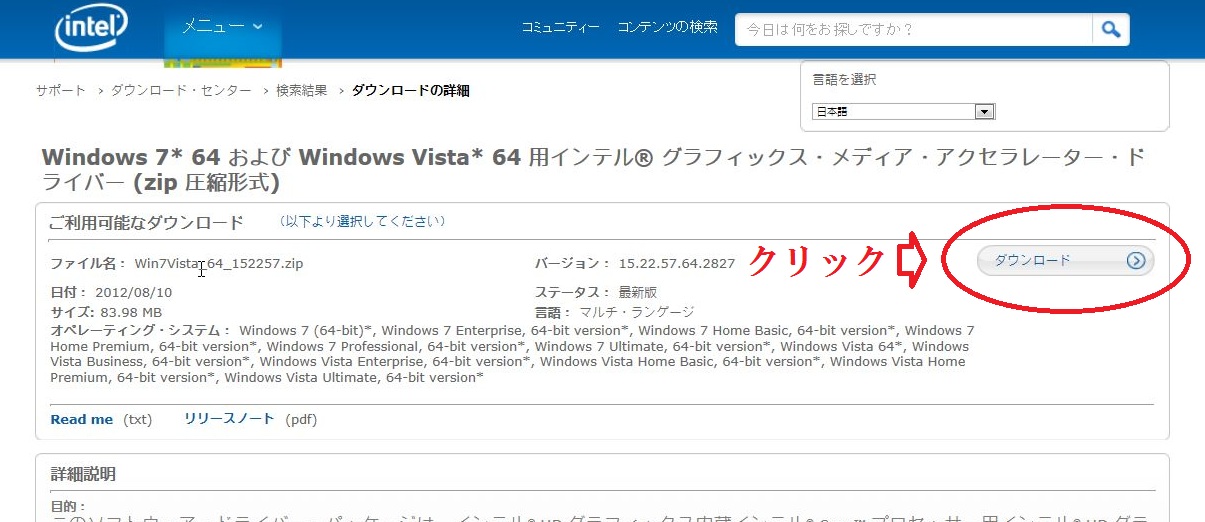Go to サポート breadcrumb

61,91
